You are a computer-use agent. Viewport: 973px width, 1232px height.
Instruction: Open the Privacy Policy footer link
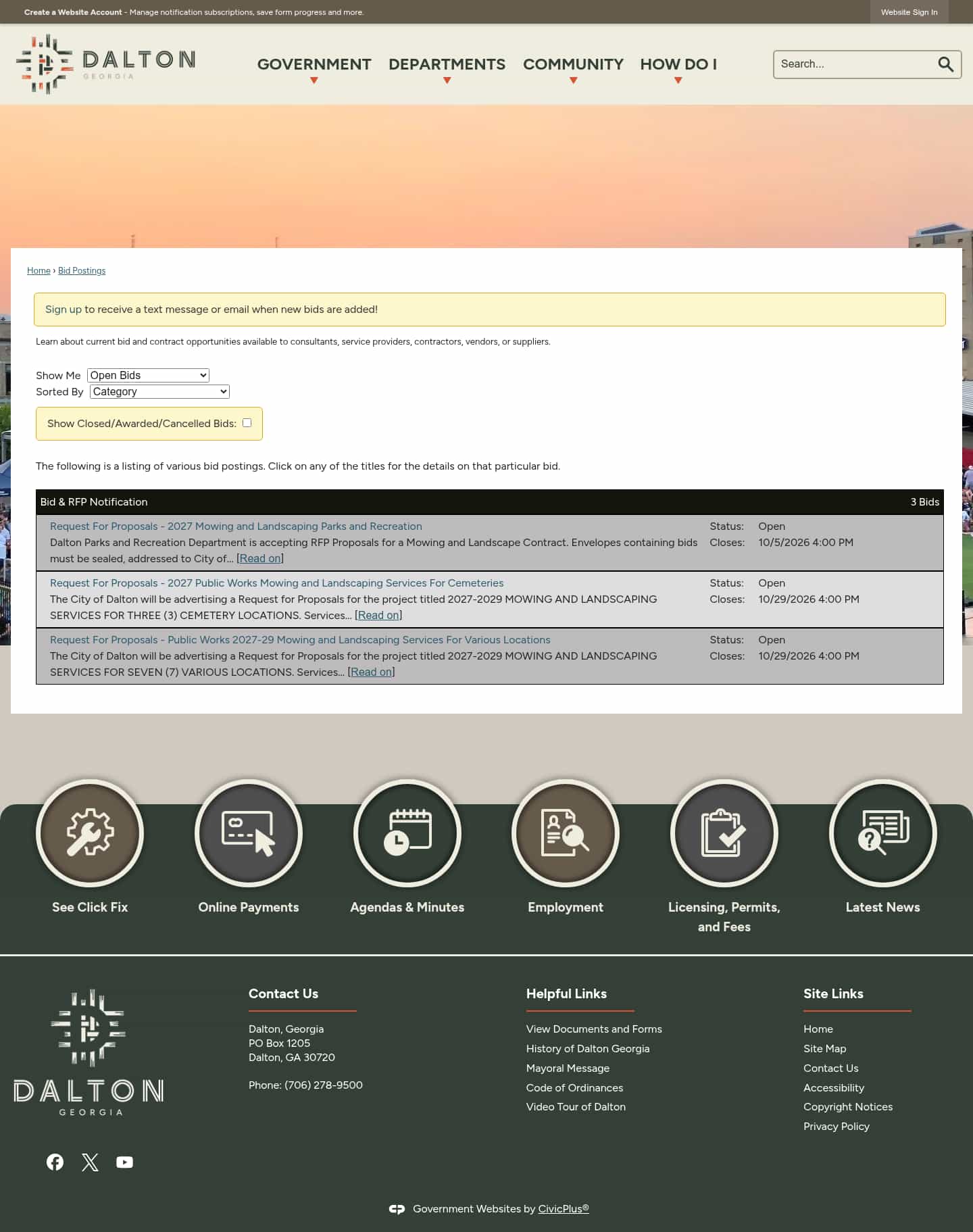837,1127
